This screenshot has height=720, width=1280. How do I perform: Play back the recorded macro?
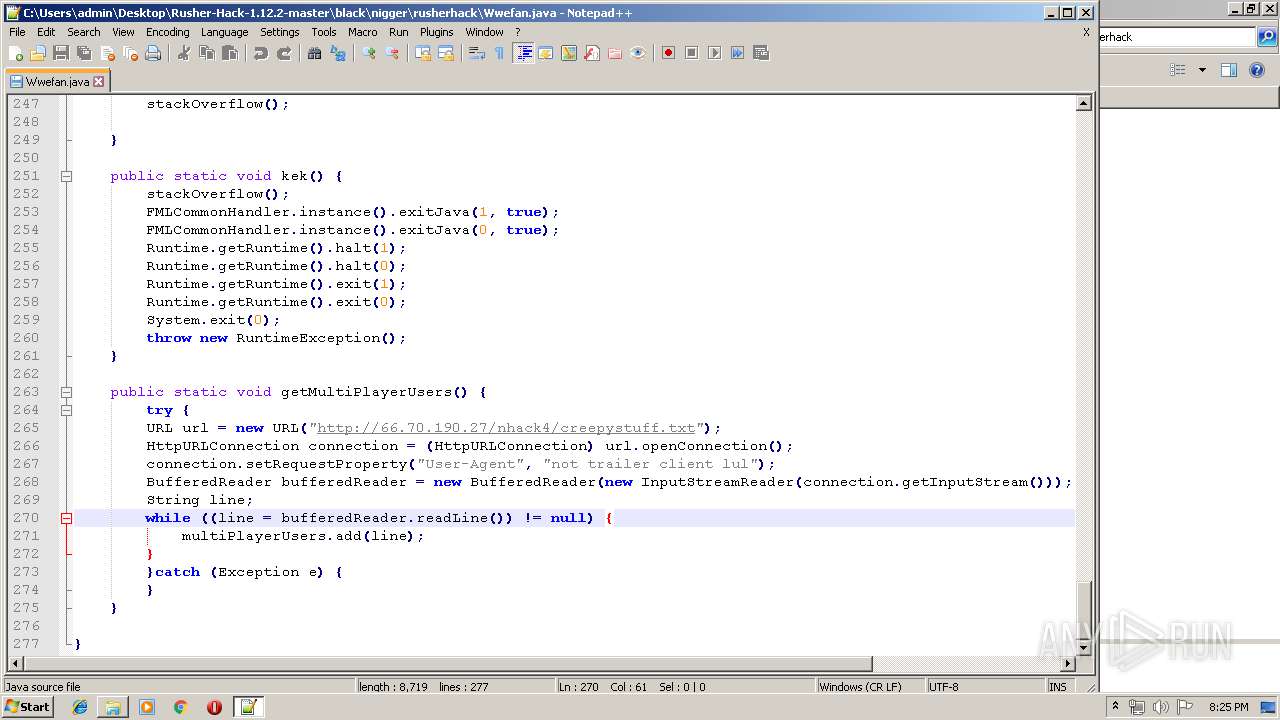714,53
